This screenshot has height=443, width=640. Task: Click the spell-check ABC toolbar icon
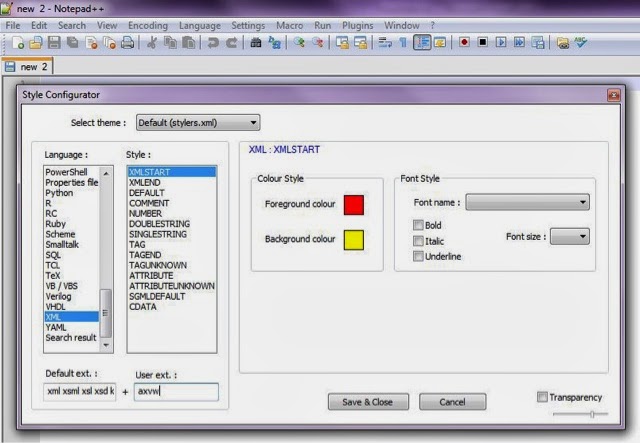point(580,42)
